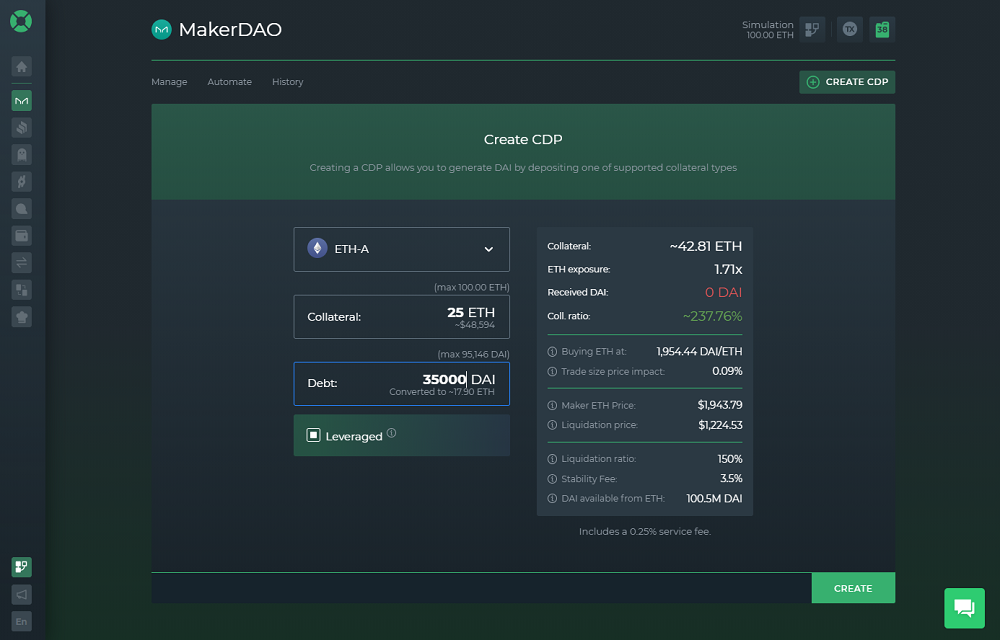
Task: Click info icon beside Maker ETH Price
Action: pyautogui.click(x=552, y=405)
